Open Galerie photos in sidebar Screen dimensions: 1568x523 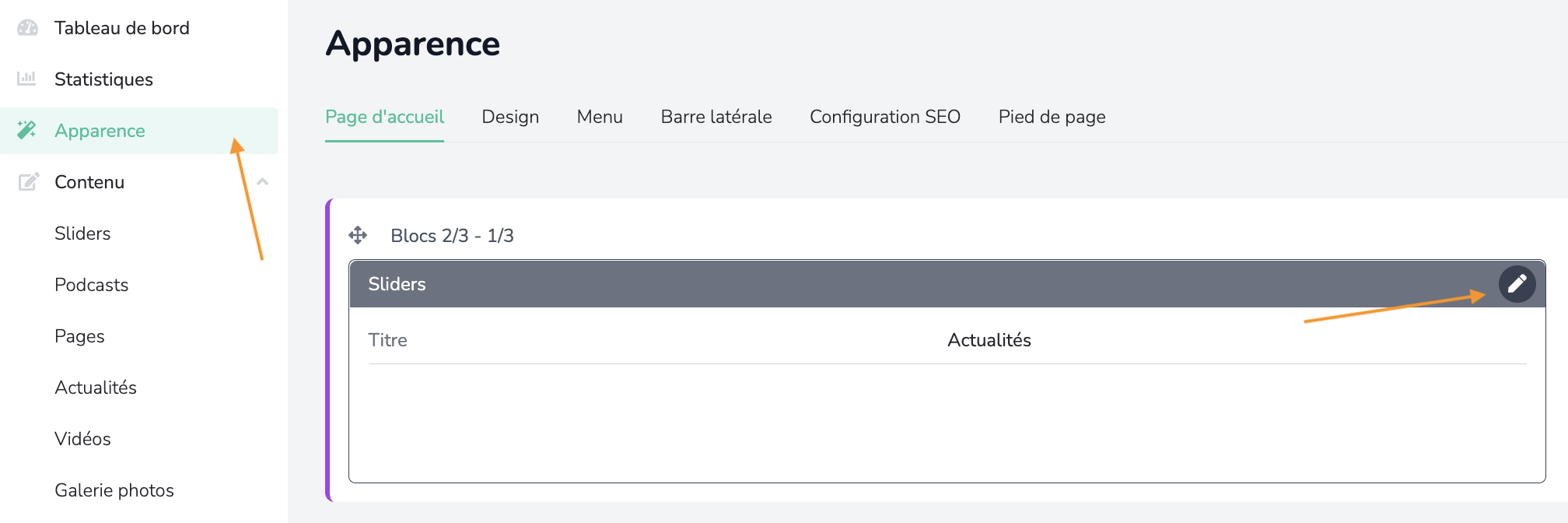coord(114,490)
